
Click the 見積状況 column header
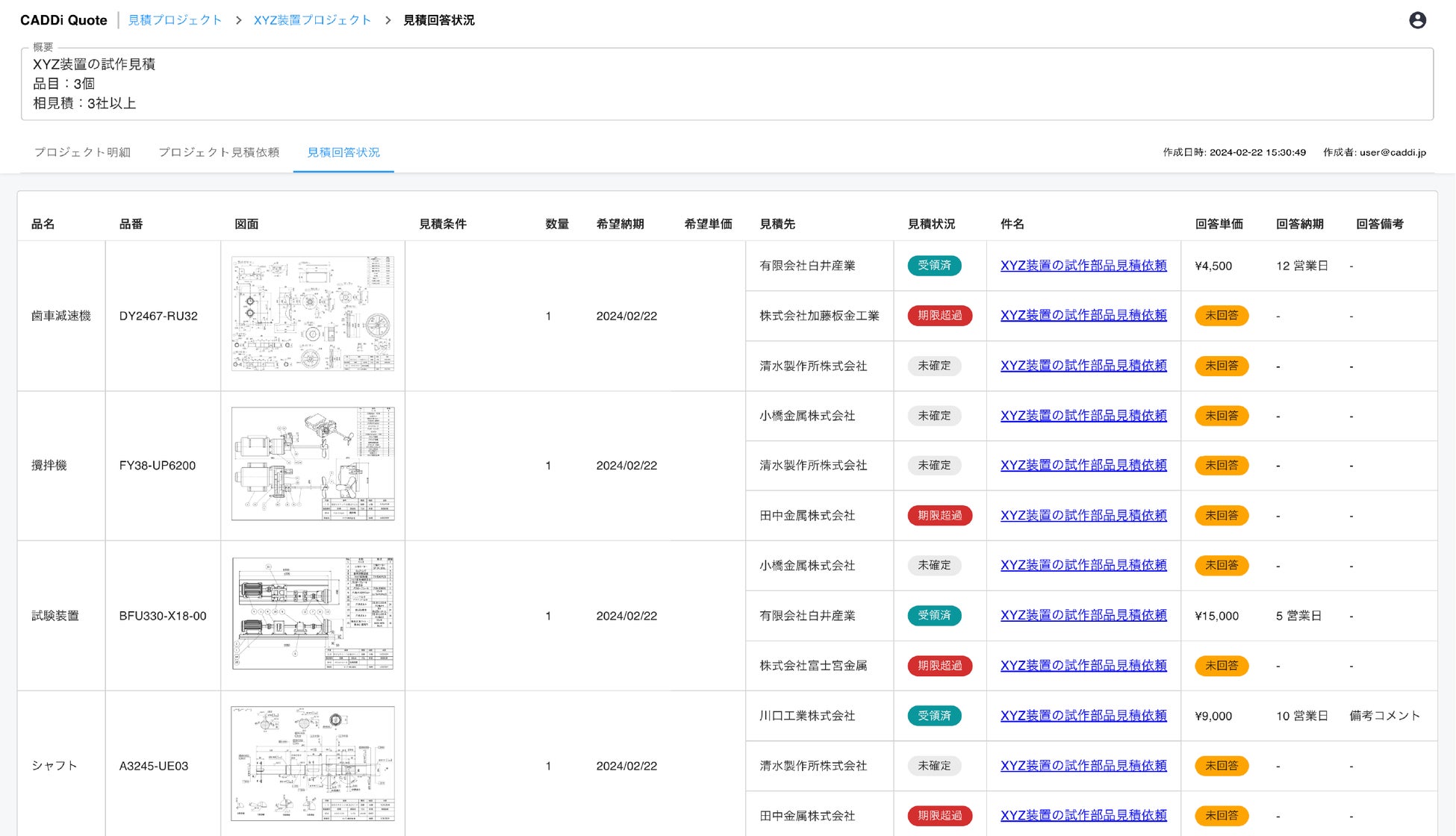[931, 224]
